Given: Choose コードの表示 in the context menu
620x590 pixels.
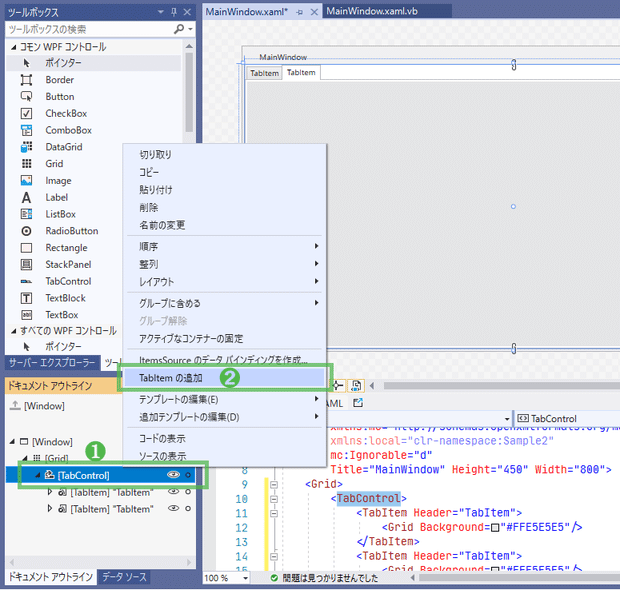Looking at the screenshot, I should coord(224,438).
